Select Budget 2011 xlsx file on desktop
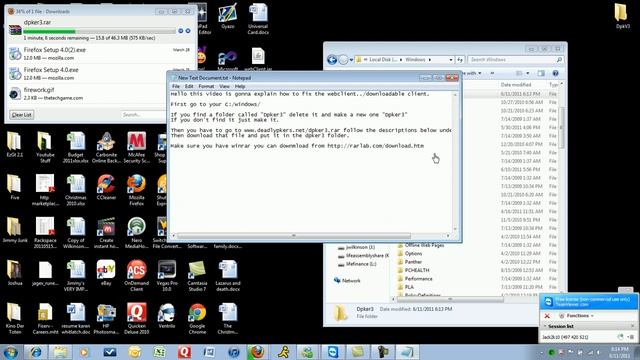The width and height of the screenshot is (640, 360). (76, 147)
